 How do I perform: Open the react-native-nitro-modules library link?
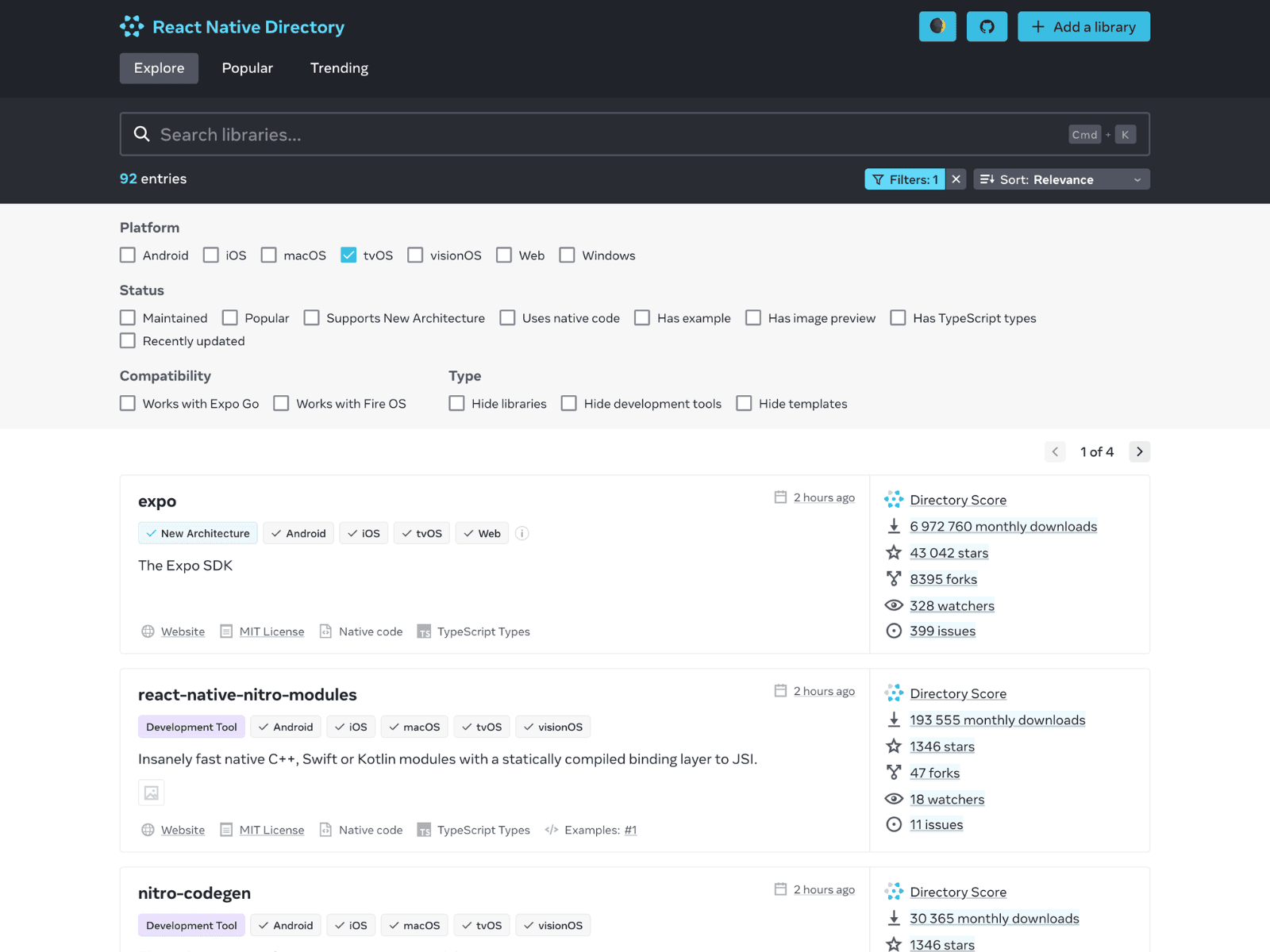(247, 695)
